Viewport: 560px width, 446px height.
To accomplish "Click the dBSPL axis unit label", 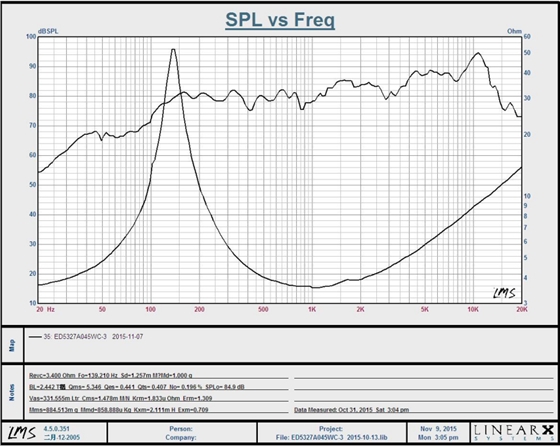I will tap(48, 31).
